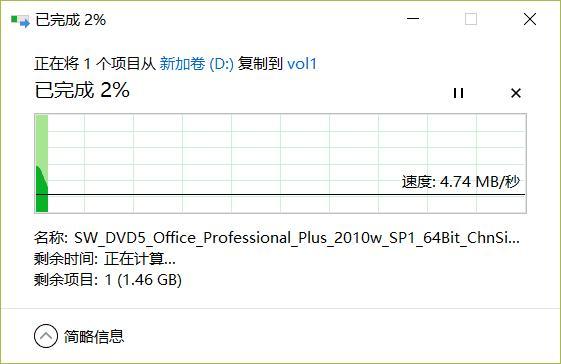Cancel the copy with the X icon
Screen dimensions: 561x364
pyautogui.click(x=516, y=93)
